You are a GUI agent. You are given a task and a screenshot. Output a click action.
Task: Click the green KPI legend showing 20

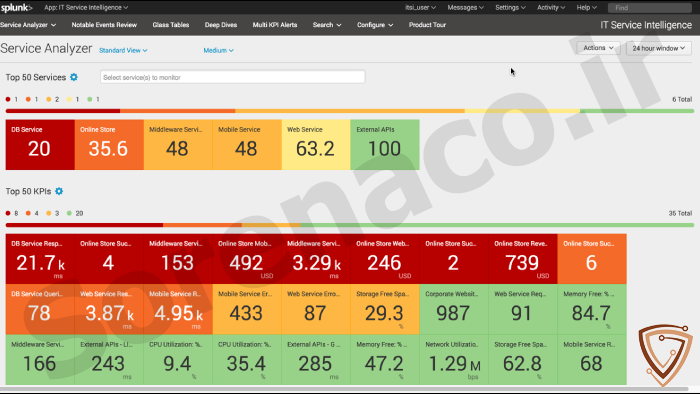pos(75,213)
